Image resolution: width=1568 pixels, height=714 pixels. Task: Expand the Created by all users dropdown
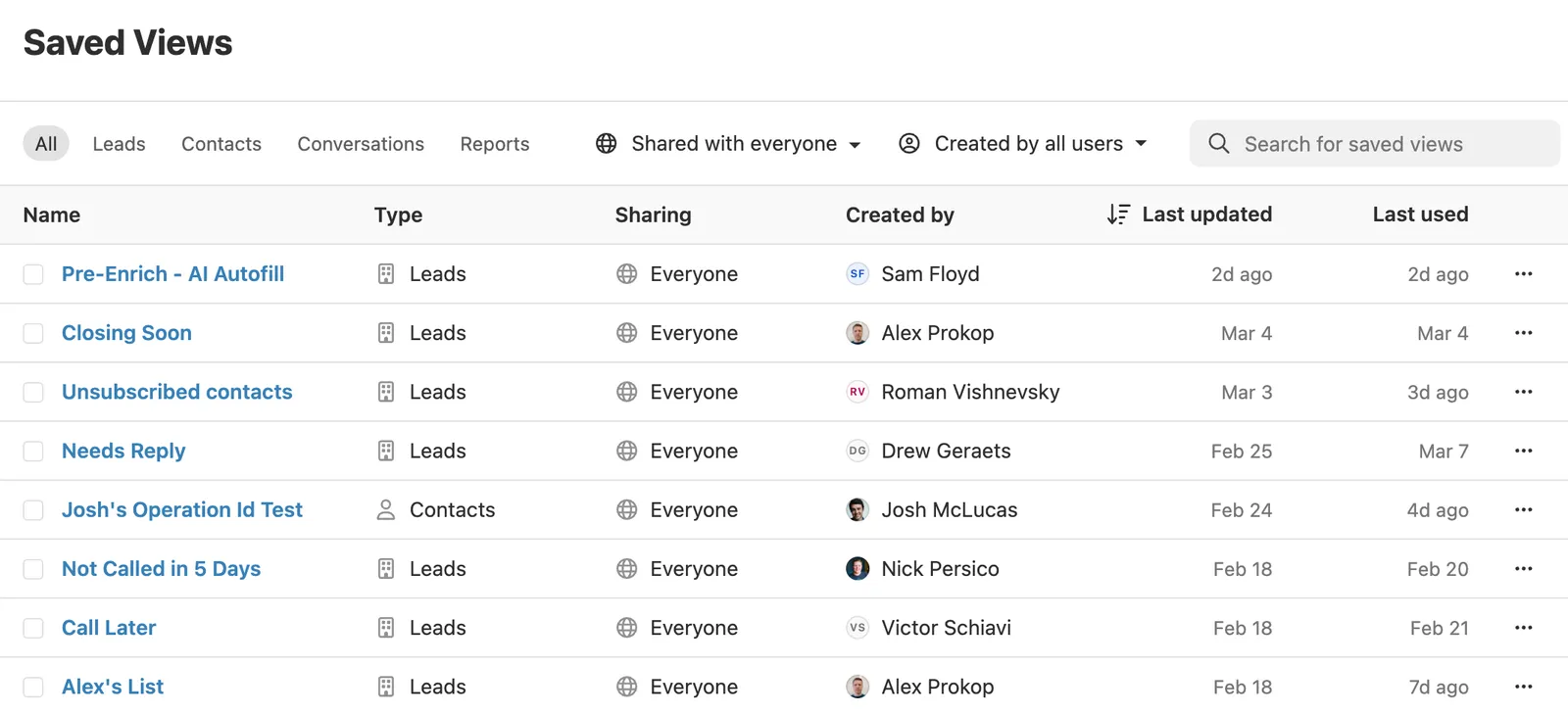[1023, 144]
